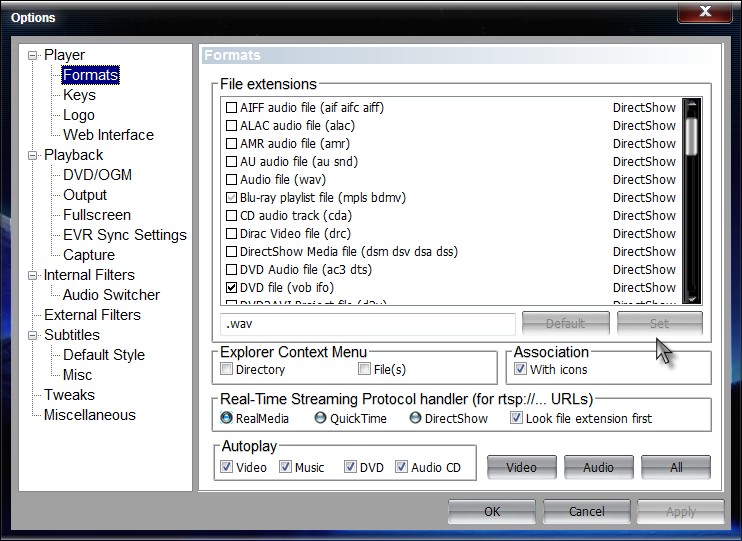Image resolution: width=742 pixels, height=541 pixels.
Task: Click the Cancel button
Action: click(587, 512)
